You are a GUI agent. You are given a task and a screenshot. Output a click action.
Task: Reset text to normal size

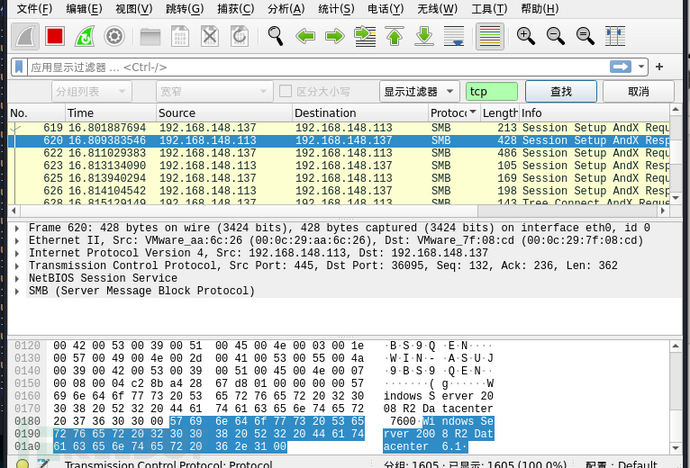click(x=585, y=36)
